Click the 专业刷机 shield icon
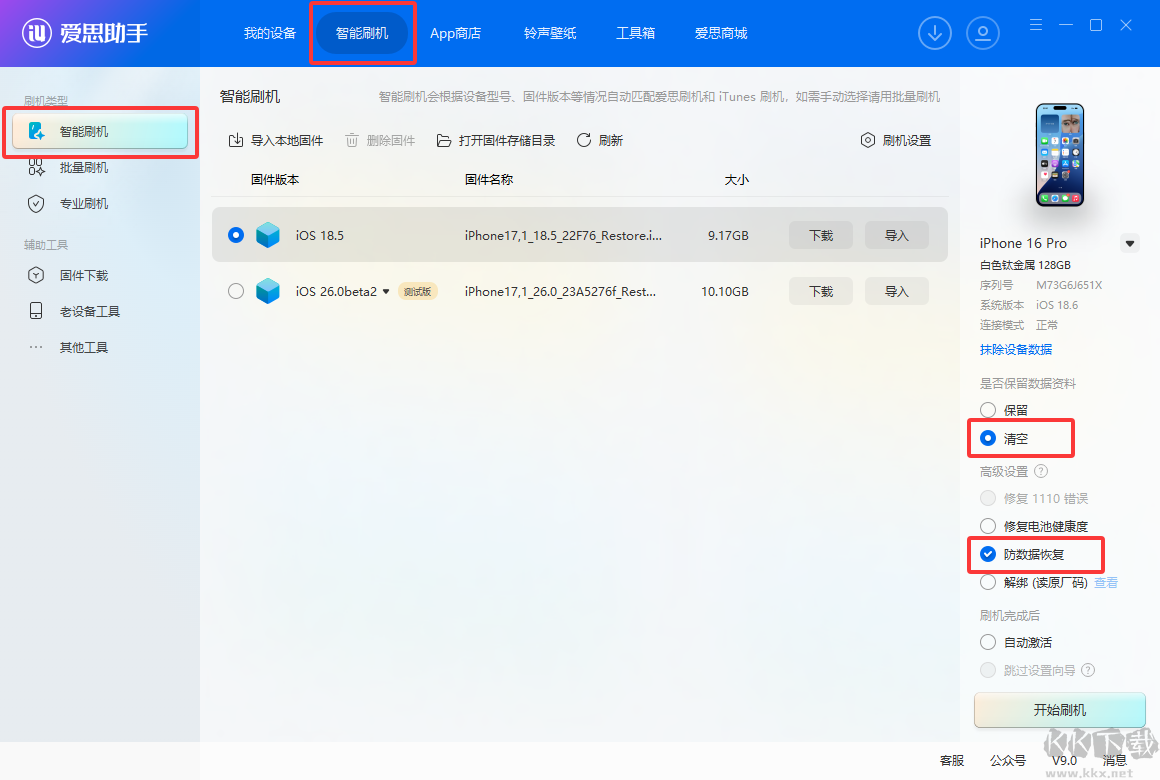Viewport: 1160px width, 780px height. 36,204
